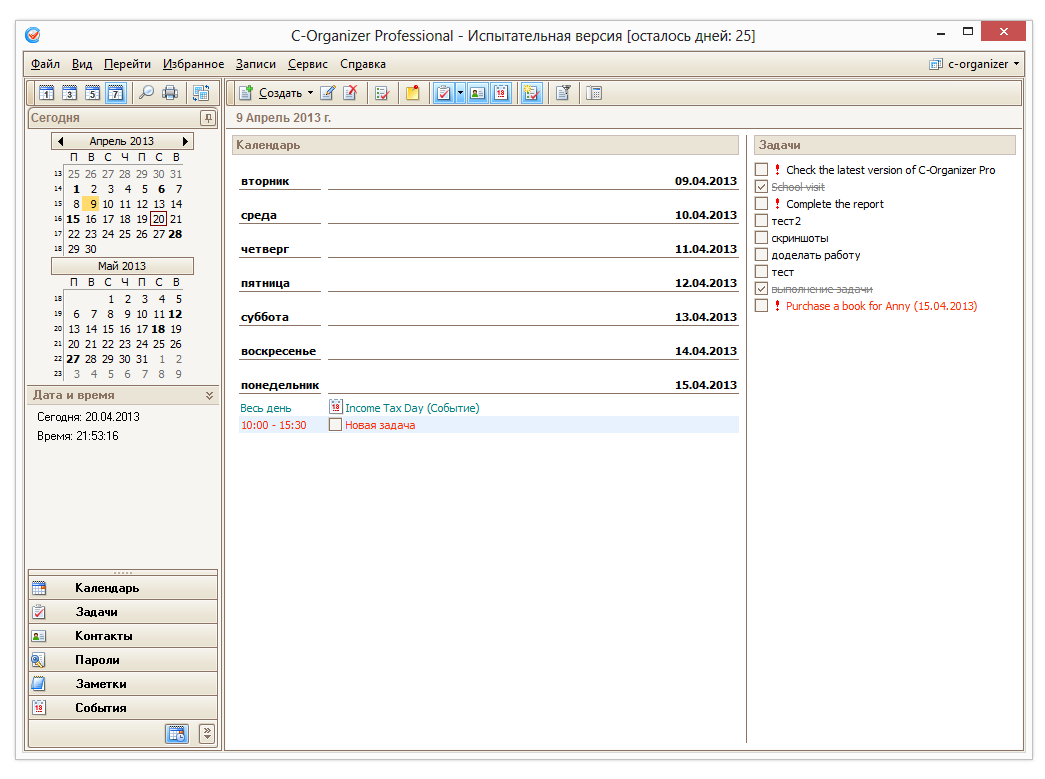
Task: Click the printer icon in toolbar
Action: 170,93
